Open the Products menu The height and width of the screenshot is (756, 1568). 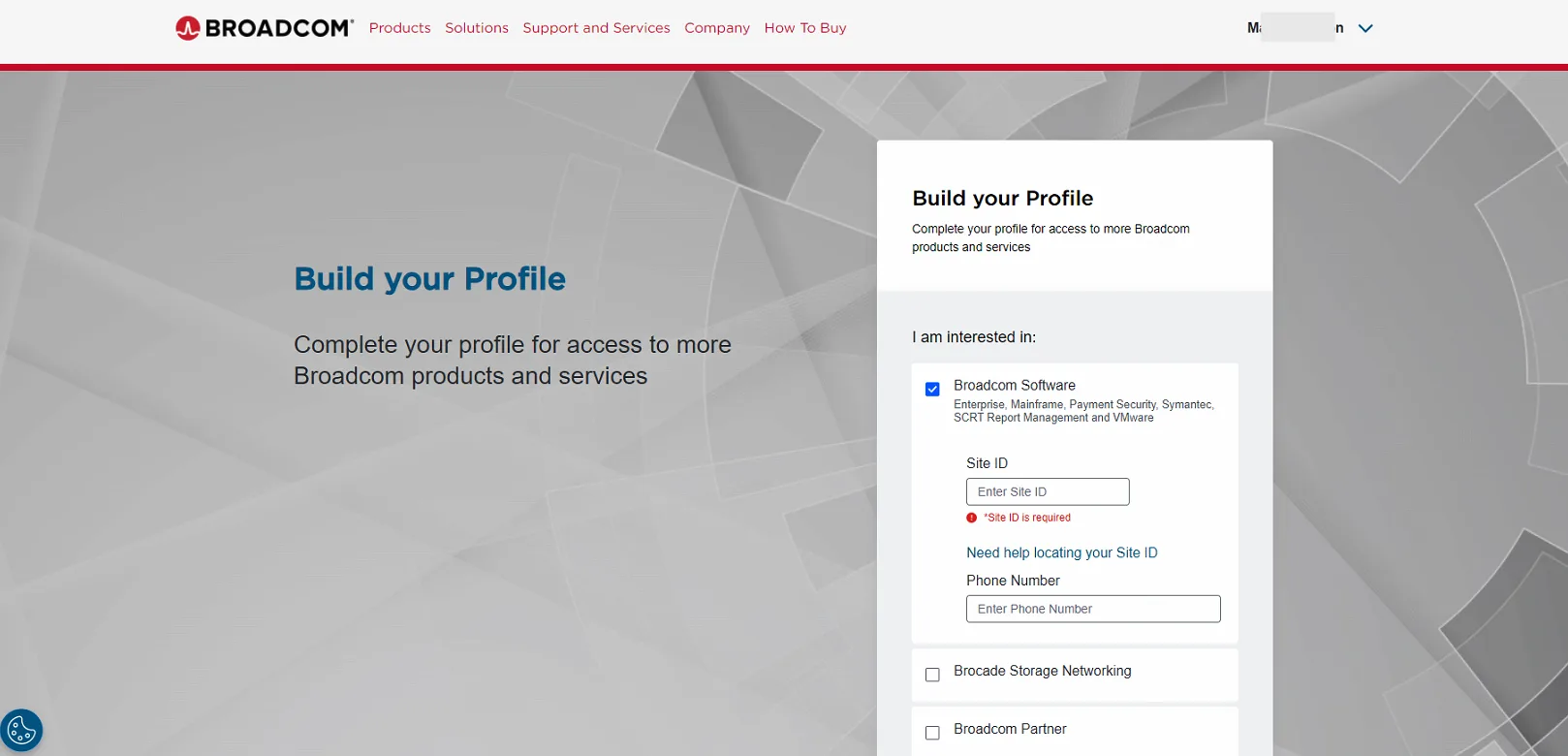(400, 28)
